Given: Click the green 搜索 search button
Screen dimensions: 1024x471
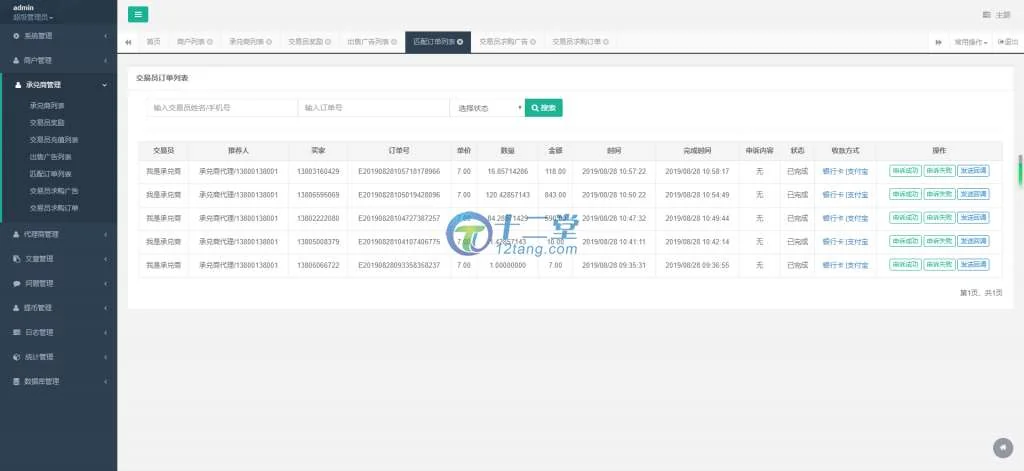Looking at the screenshot, I should tap(543, 108).
